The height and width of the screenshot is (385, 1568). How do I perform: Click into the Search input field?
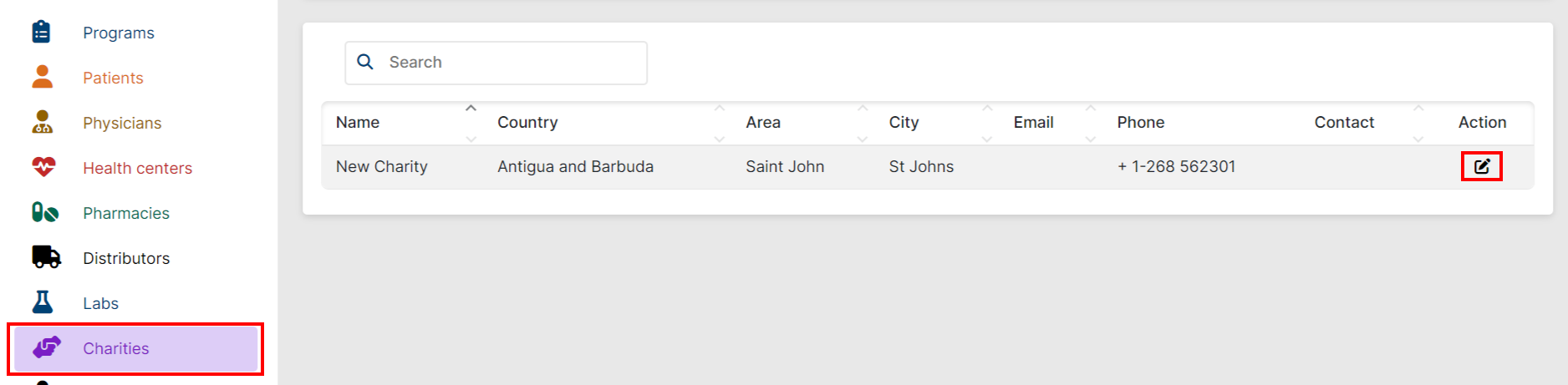coord(510,63)
